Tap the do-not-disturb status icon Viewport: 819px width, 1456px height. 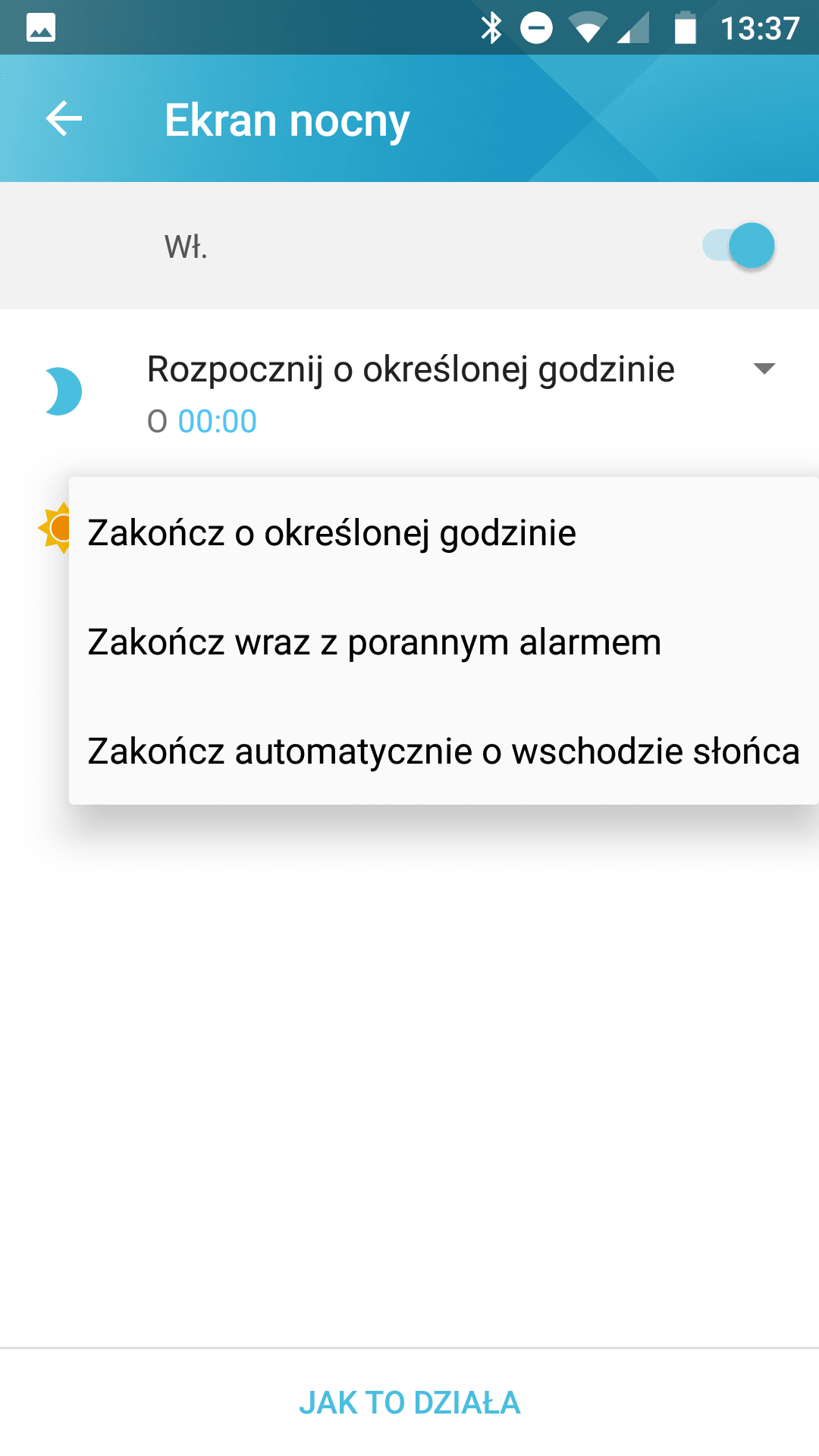(536, 29)
